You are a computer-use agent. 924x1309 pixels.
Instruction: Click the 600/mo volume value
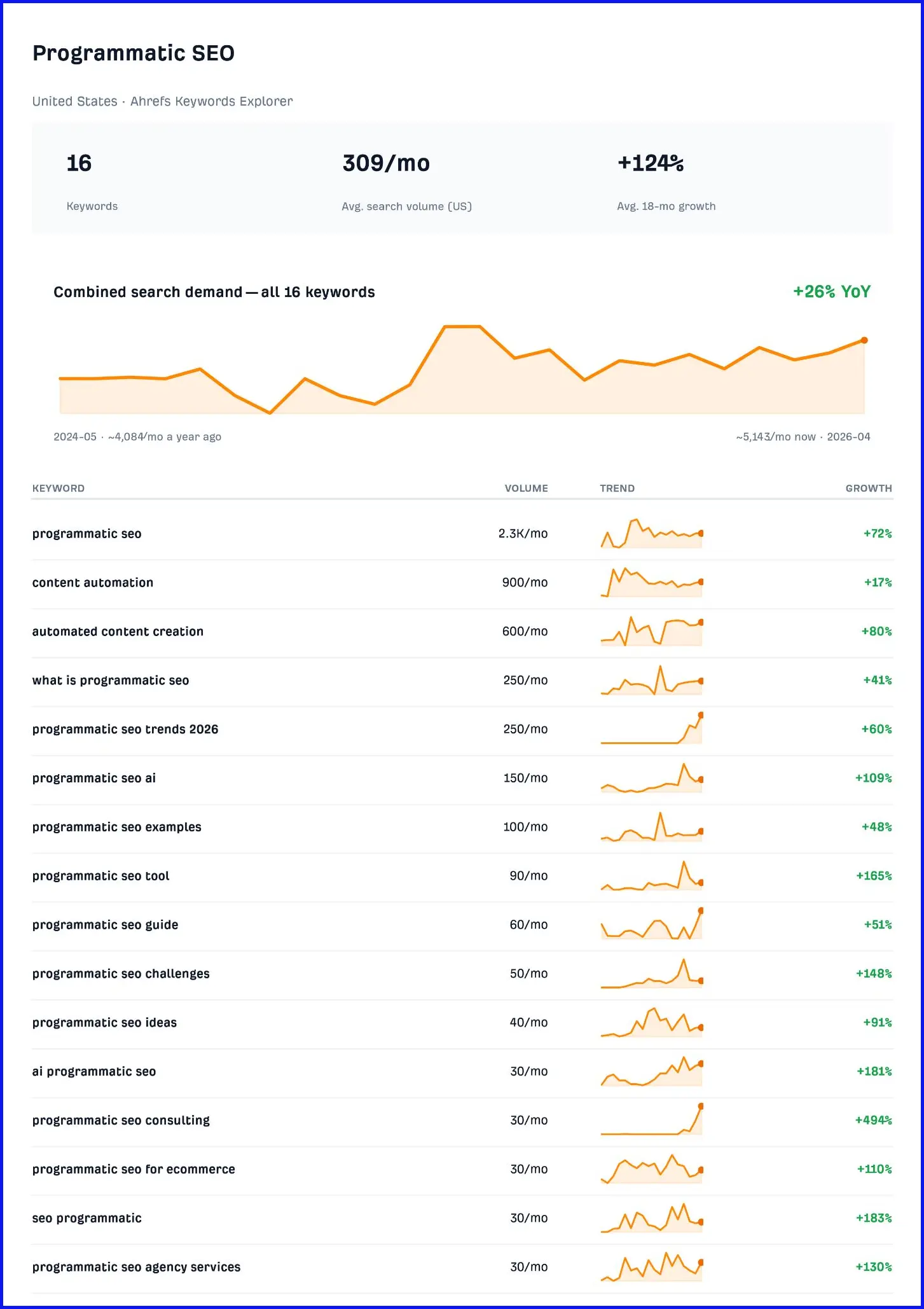coord(525,632)
